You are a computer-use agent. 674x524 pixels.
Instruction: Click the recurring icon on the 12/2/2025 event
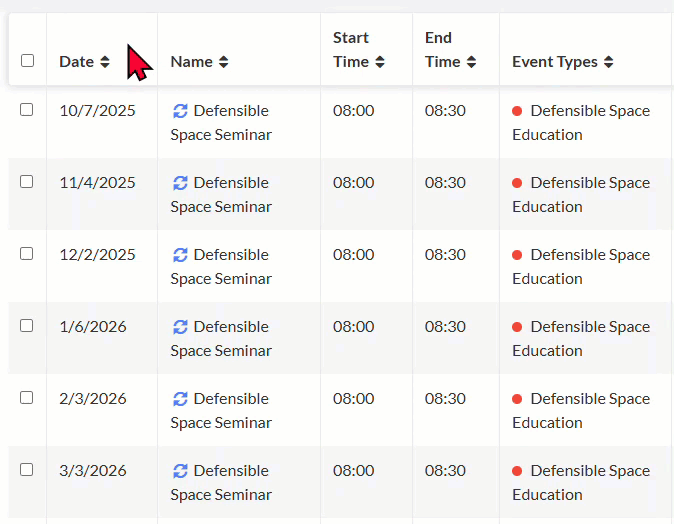pyautogui.click(x=180, y=255)
